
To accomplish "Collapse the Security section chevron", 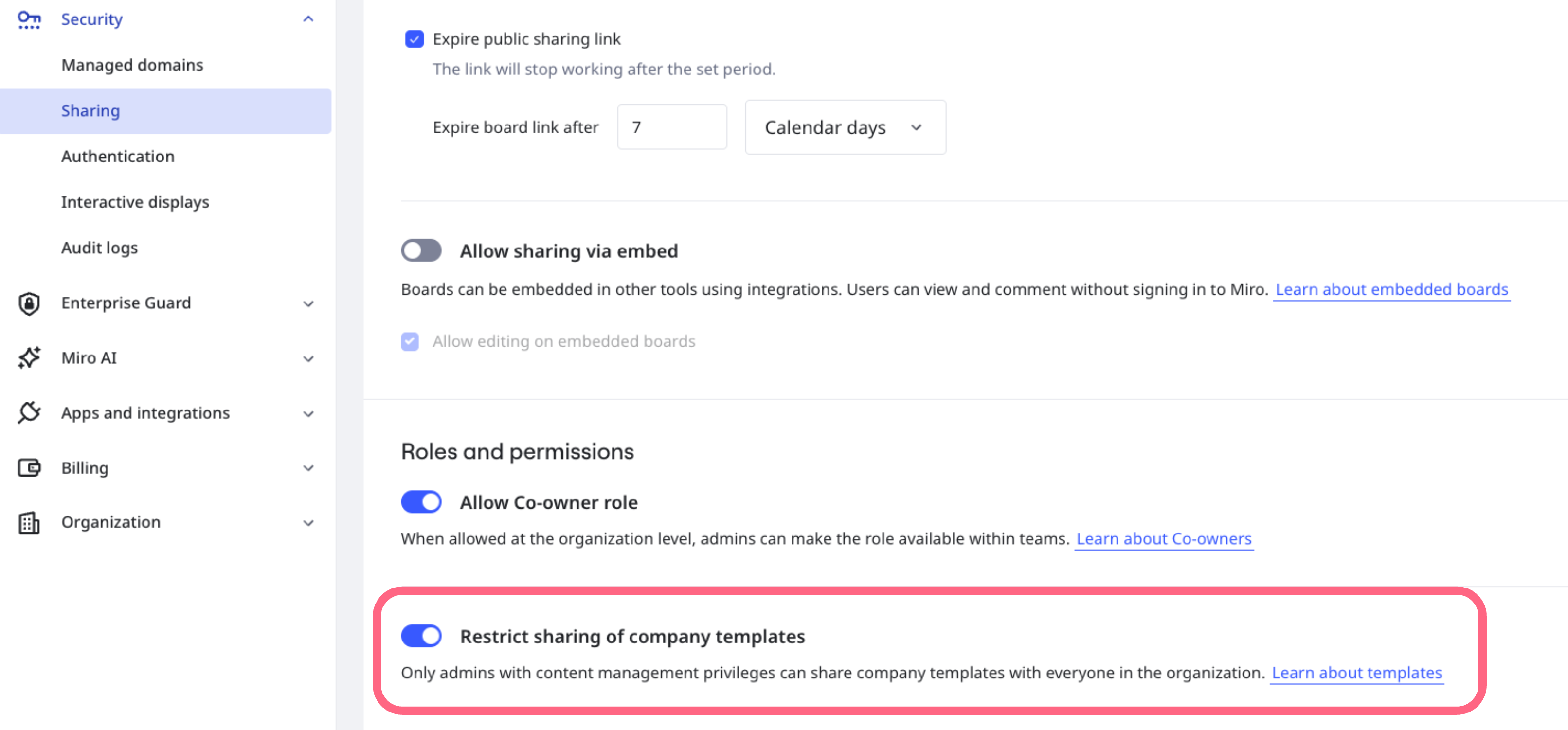I will (308, 19).
